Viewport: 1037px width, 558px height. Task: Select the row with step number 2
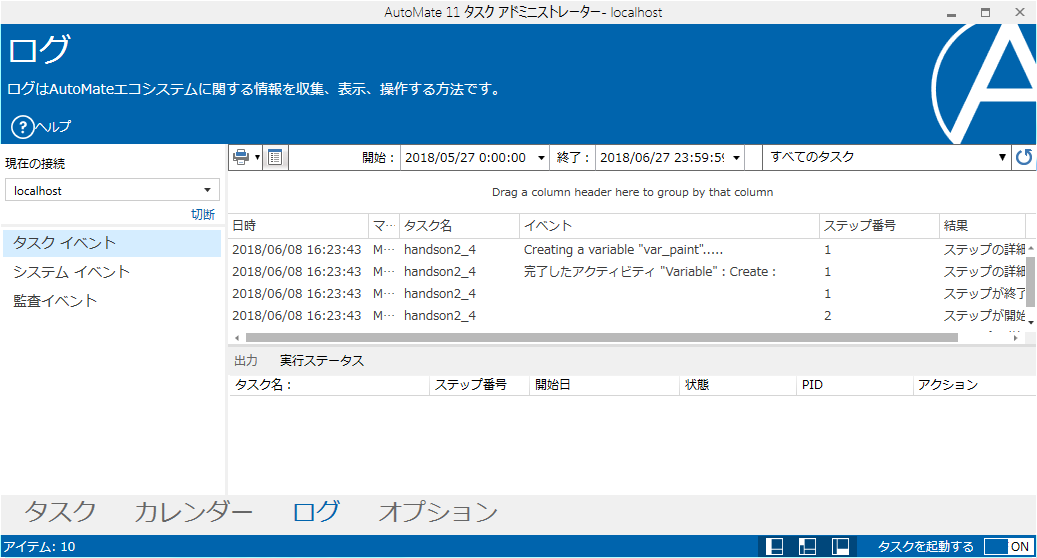[627, 315]
